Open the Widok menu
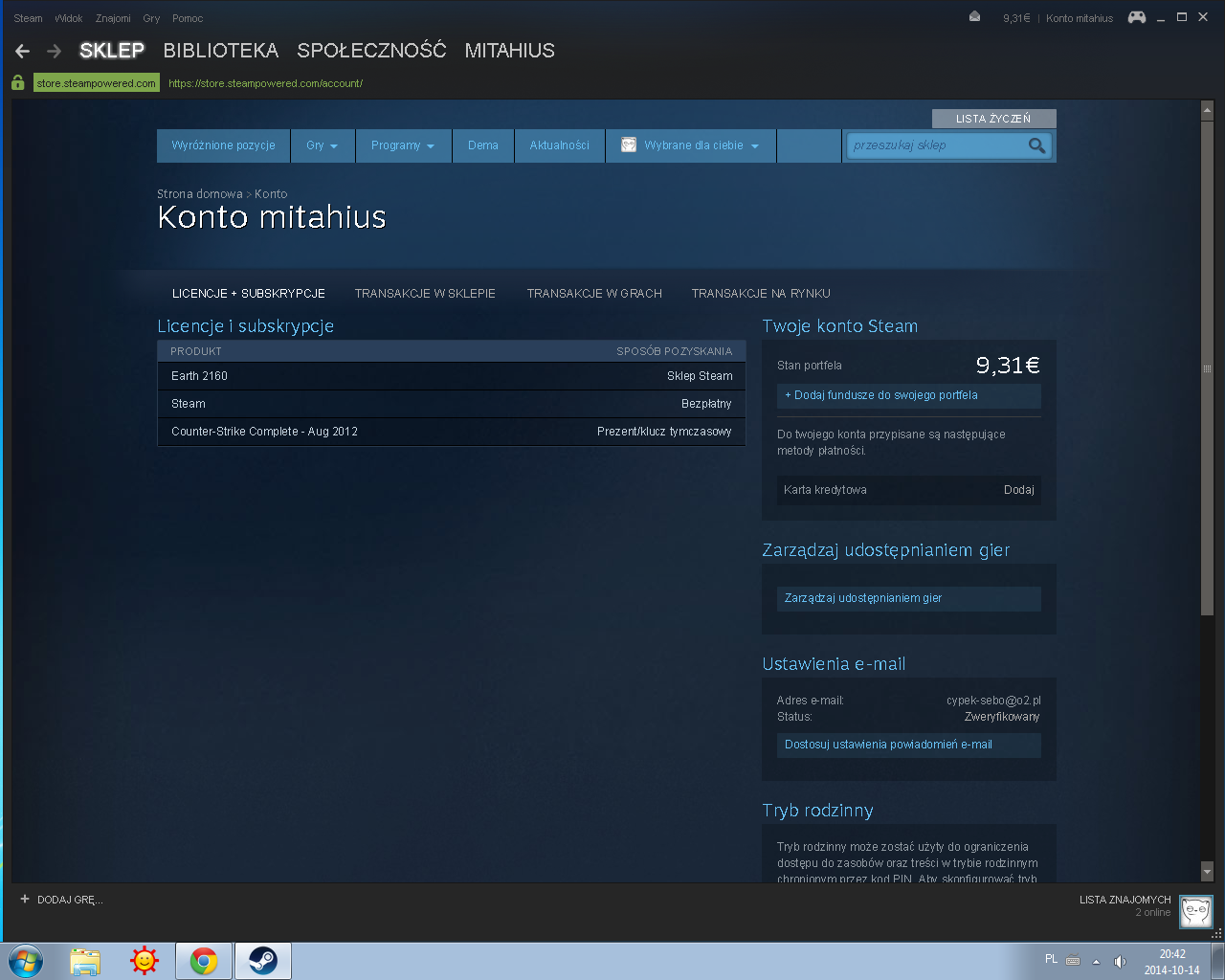Viewport: 1225px width, 980px height. pos(68,18)
